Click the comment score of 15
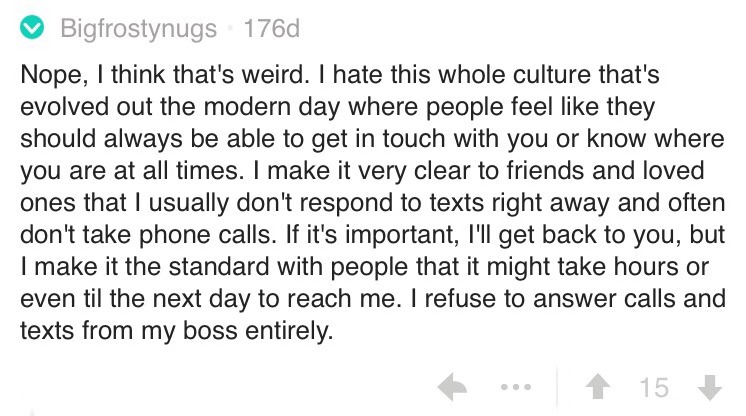The height and width of the screenshot is (416, 746). coord(654,387)
